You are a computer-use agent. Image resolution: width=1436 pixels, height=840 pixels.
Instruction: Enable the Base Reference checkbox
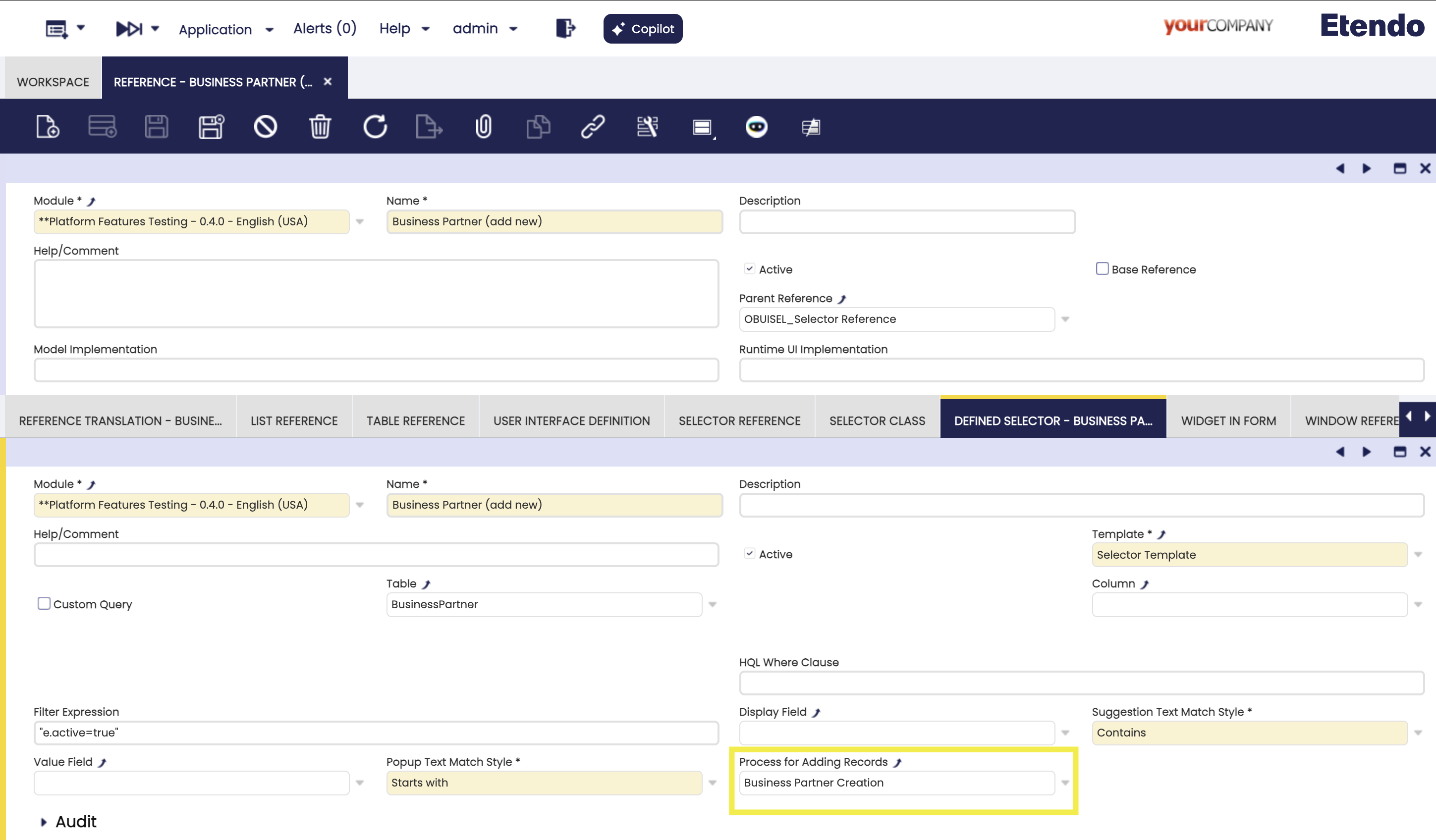1102,269
